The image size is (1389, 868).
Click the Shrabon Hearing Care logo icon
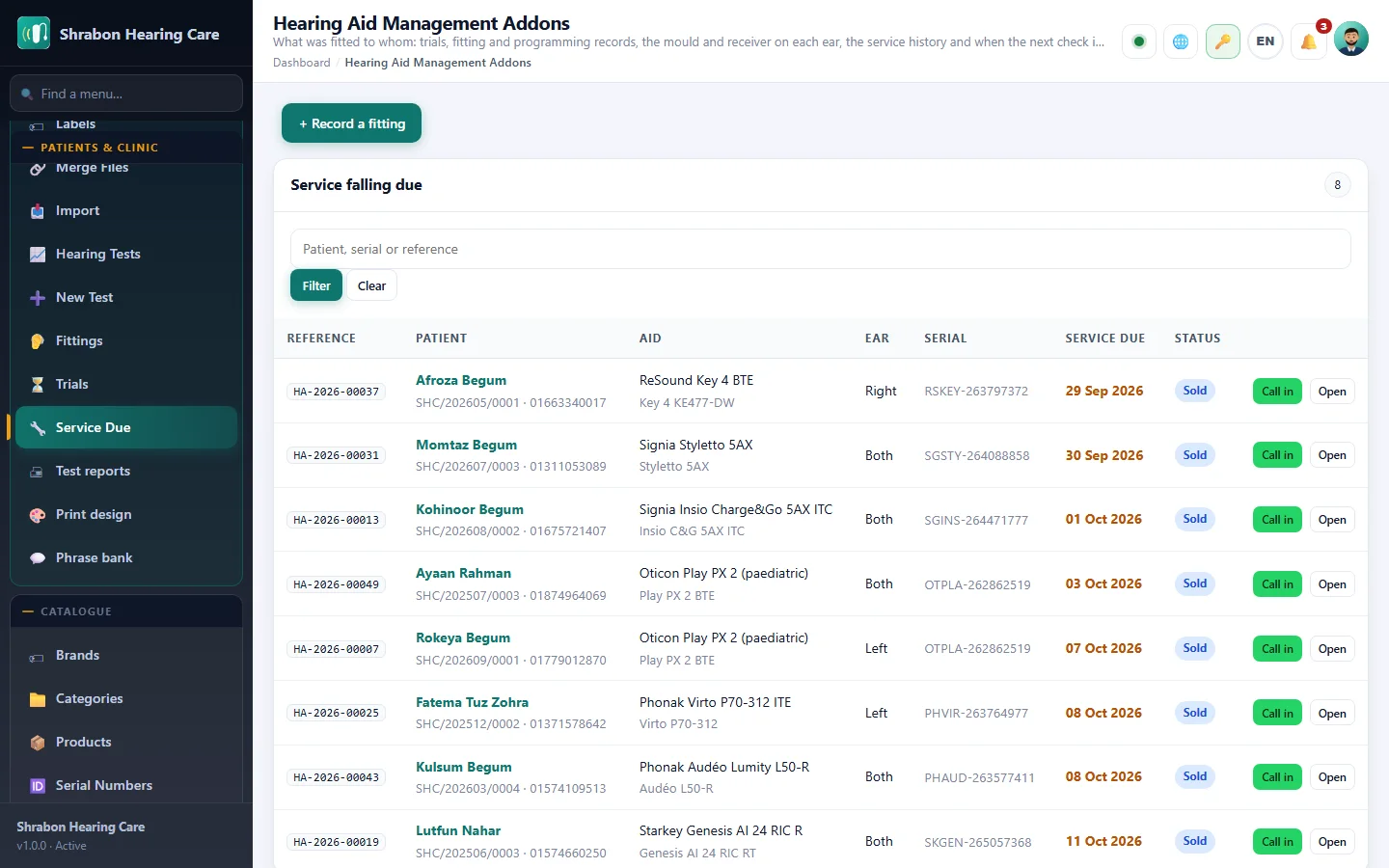[34, 34]
